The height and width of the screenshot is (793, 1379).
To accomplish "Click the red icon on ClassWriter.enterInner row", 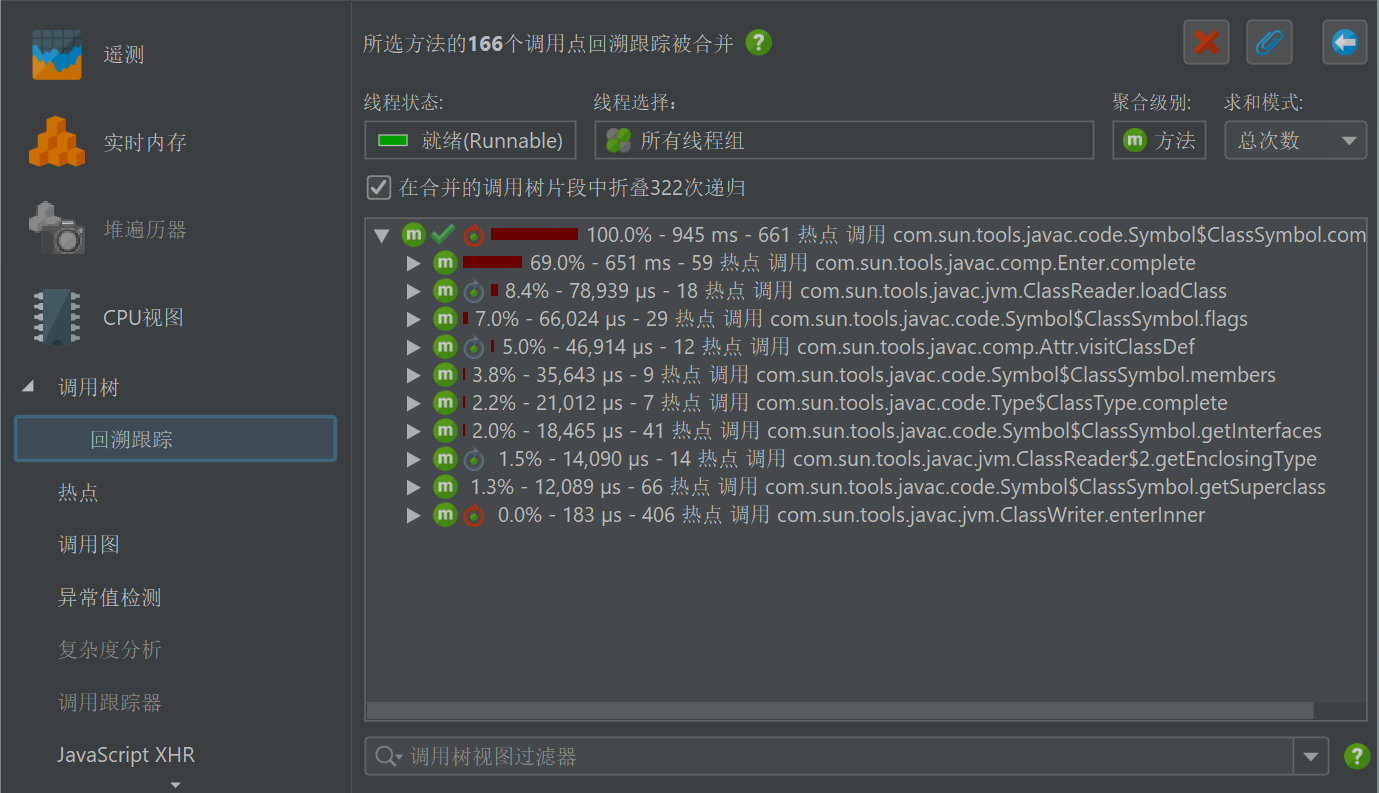I will (474, 515).
